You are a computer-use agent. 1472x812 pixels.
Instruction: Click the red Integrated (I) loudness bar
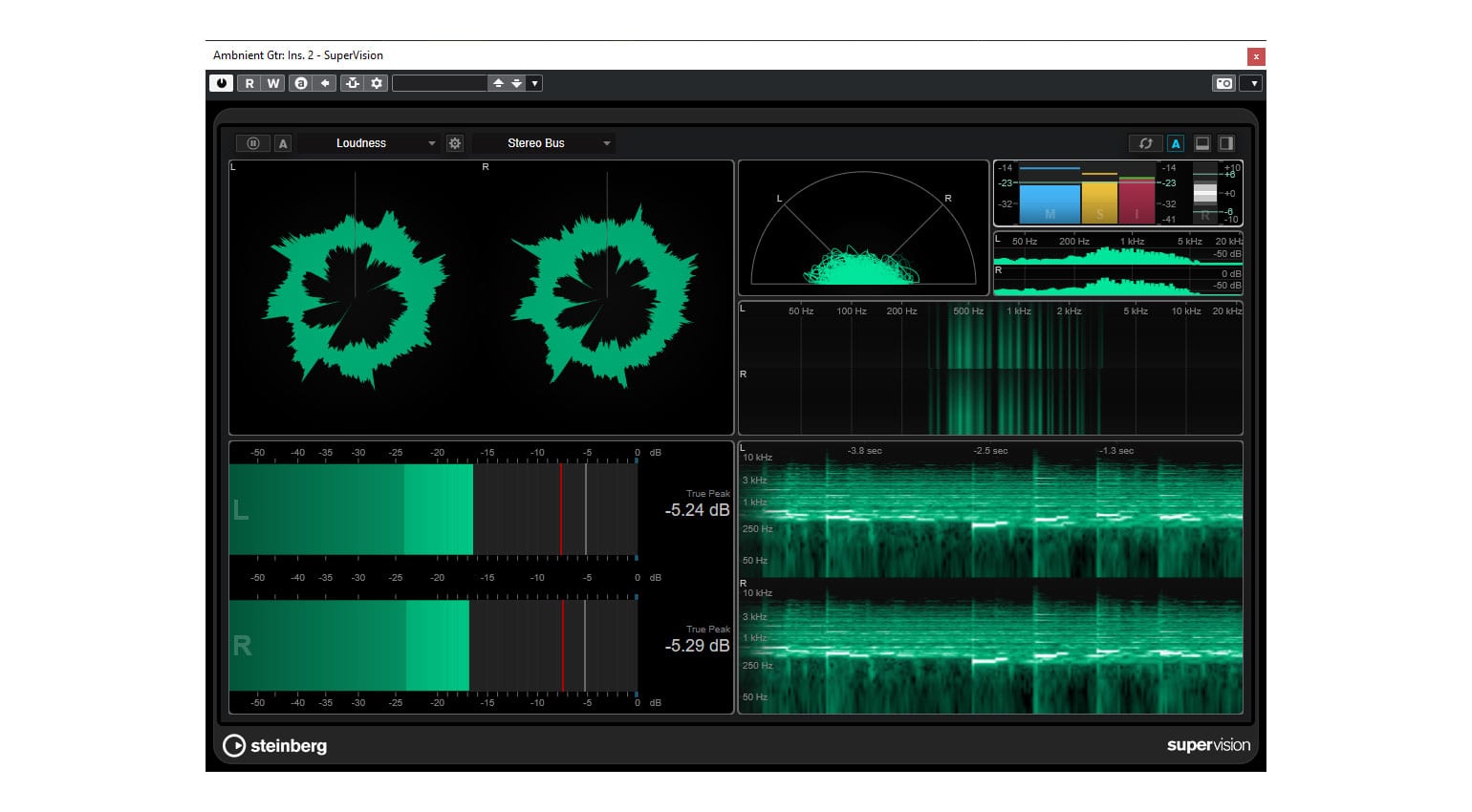(x=1136, y=202)
